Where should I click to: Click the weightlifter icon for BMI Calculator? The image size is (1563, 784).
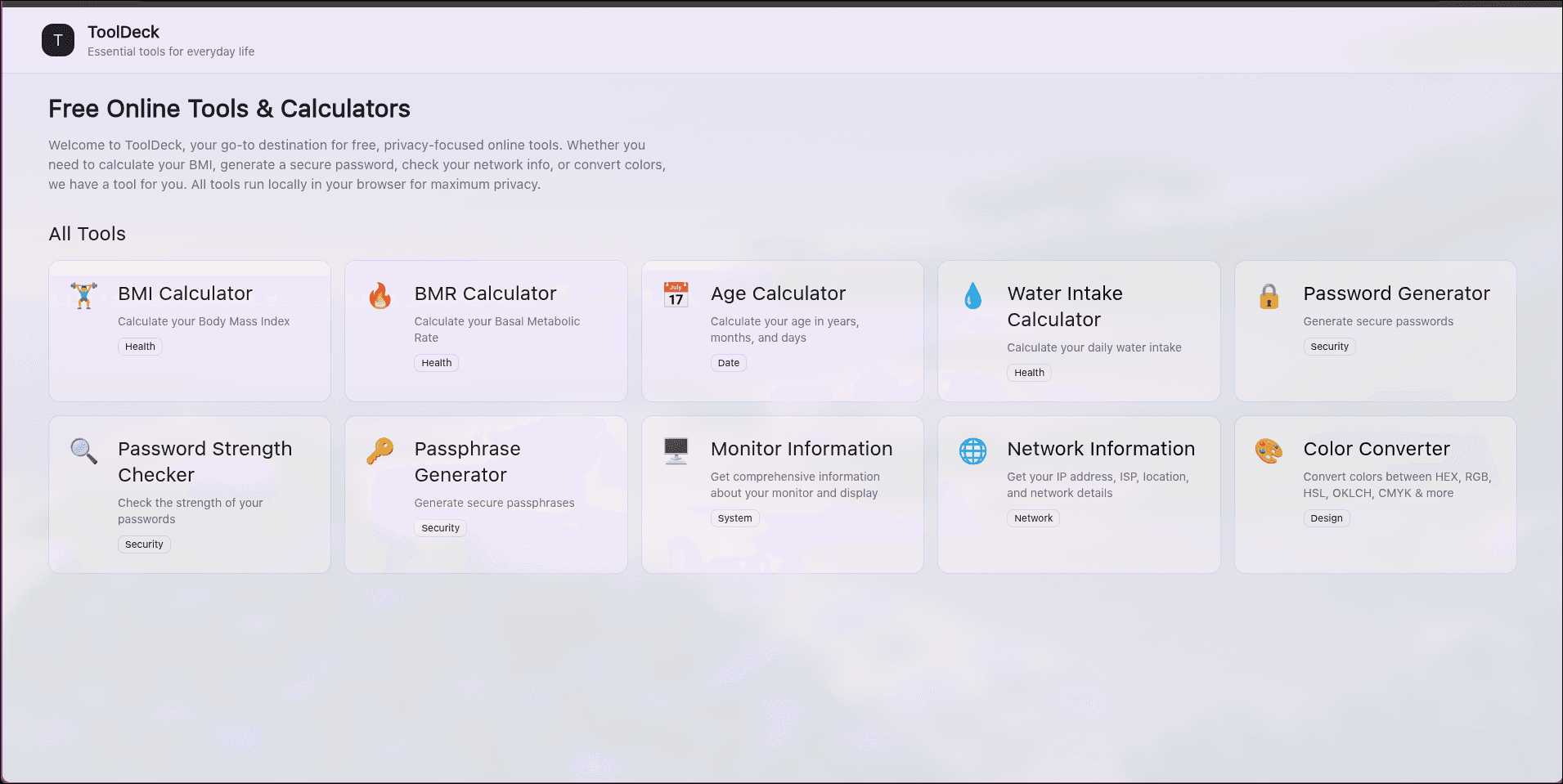tap(83, 295)
